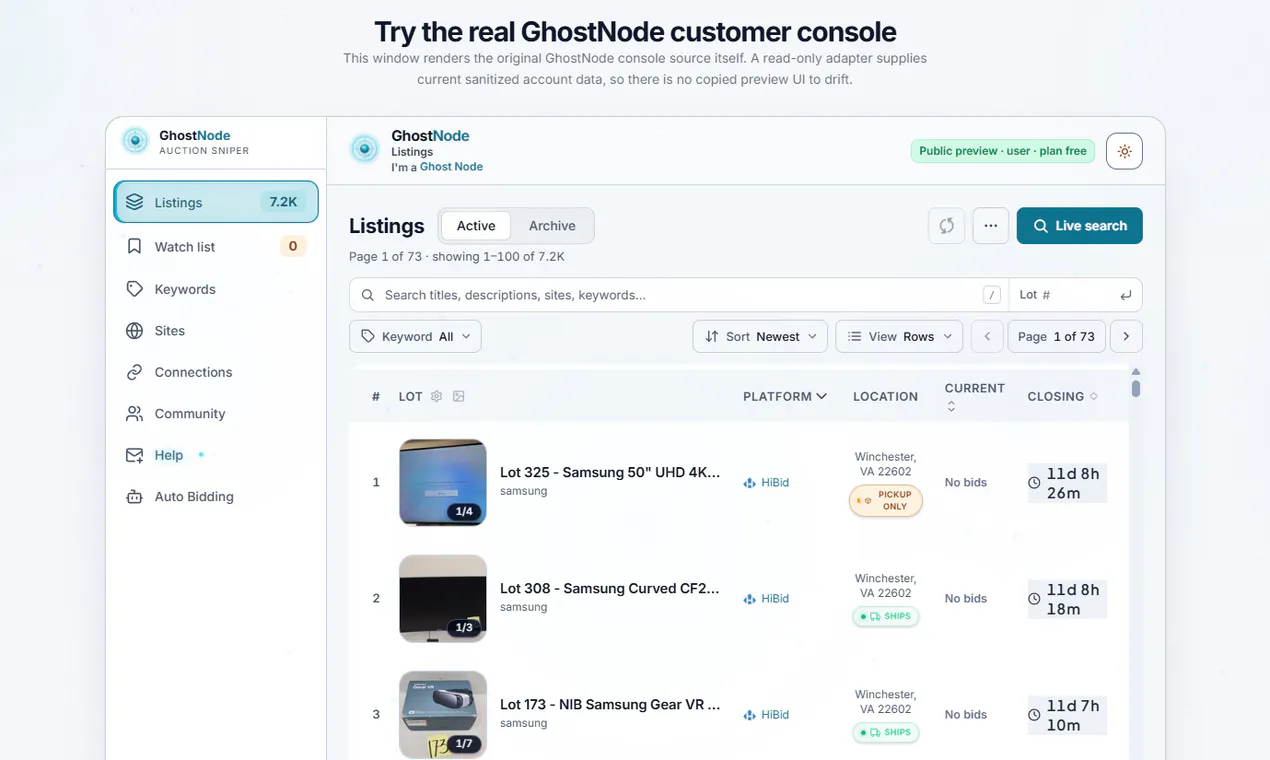1270x760 pixels.
Task: Click the HiBid link in the Lot 325 row
Action: tap(766, 482)
